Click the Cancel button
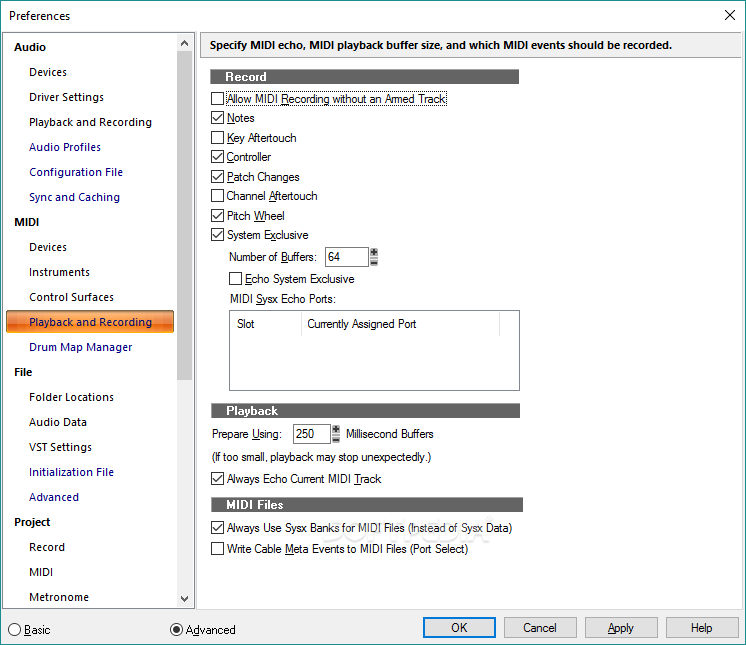 click(540, 628)
